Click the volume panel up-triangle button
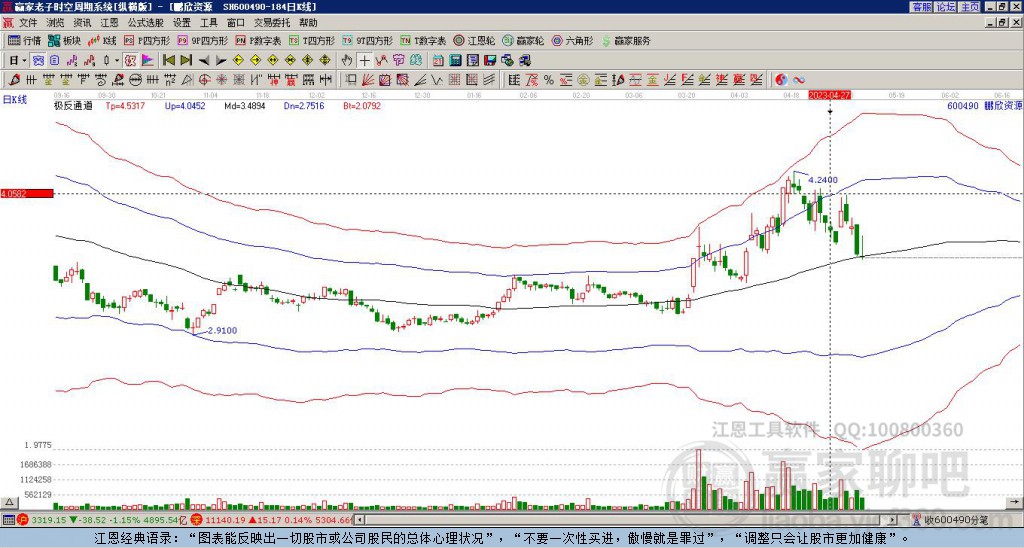 9,502
